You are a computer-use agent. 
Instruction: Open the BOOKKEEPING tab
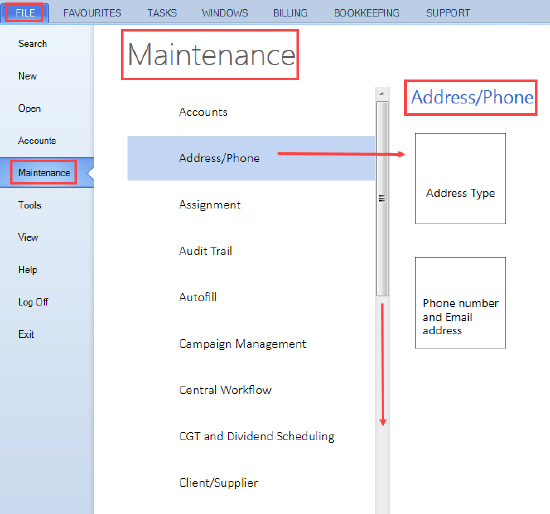[x=367, y=13]
